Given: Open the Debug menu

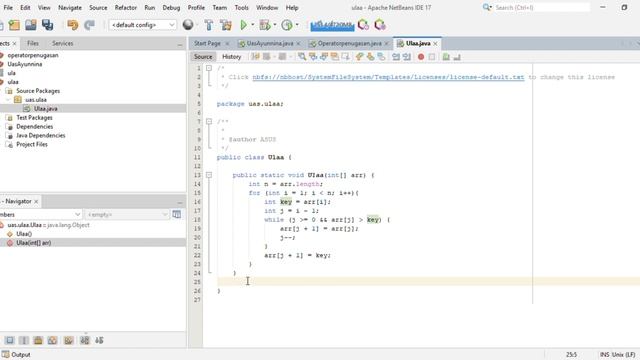Looking at the screenshot, I should pos(171,7).
